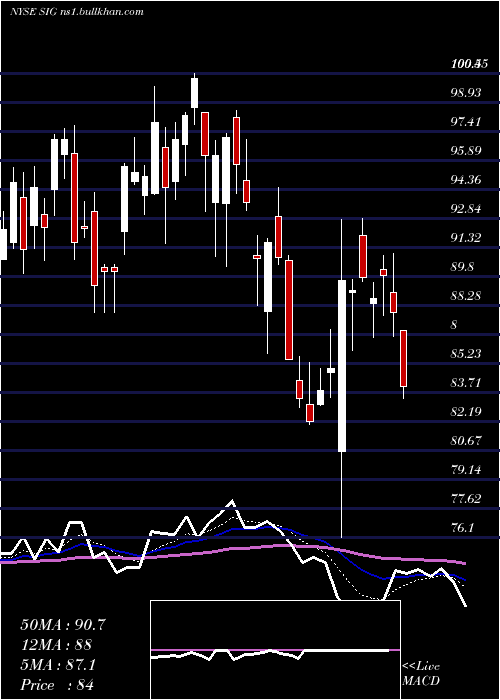Select the 88.28 price axis label
500x700 pixels.
(x=467, y=296)
